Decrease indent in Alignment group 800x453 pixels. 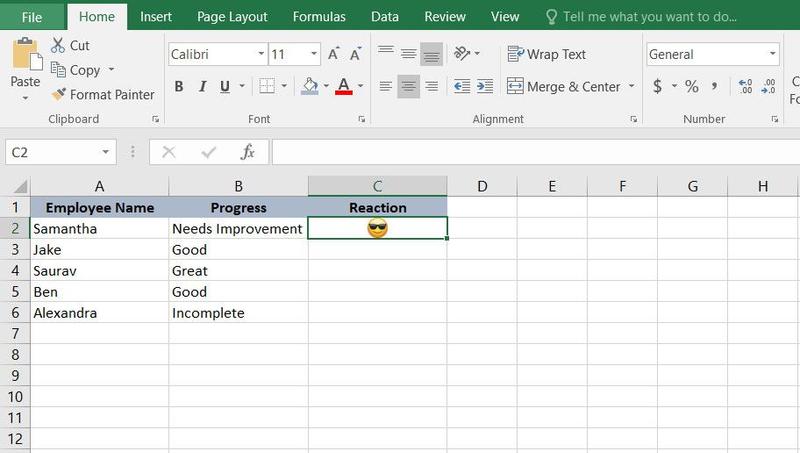click(x=462, y=86)
